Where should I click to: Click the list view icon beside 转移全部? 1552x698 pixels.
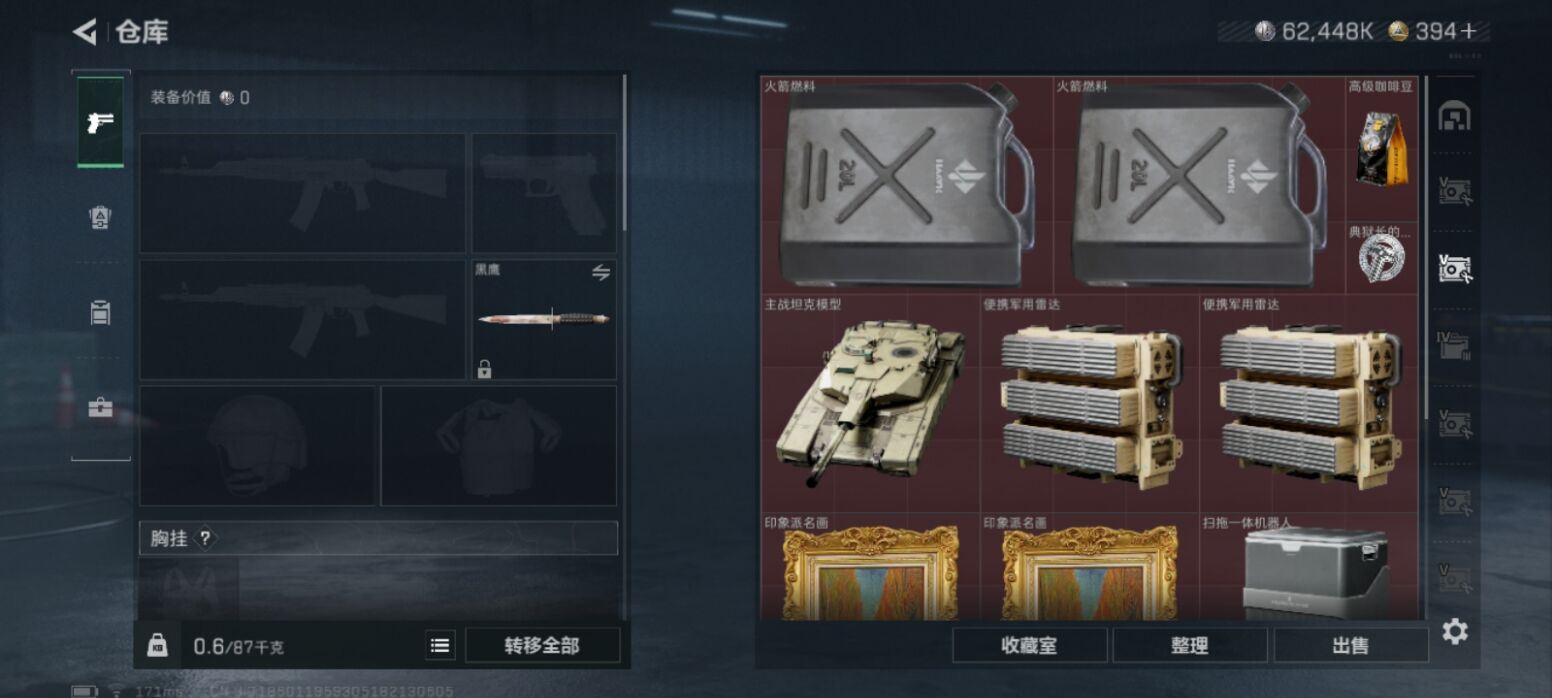(x=439, y=646)
